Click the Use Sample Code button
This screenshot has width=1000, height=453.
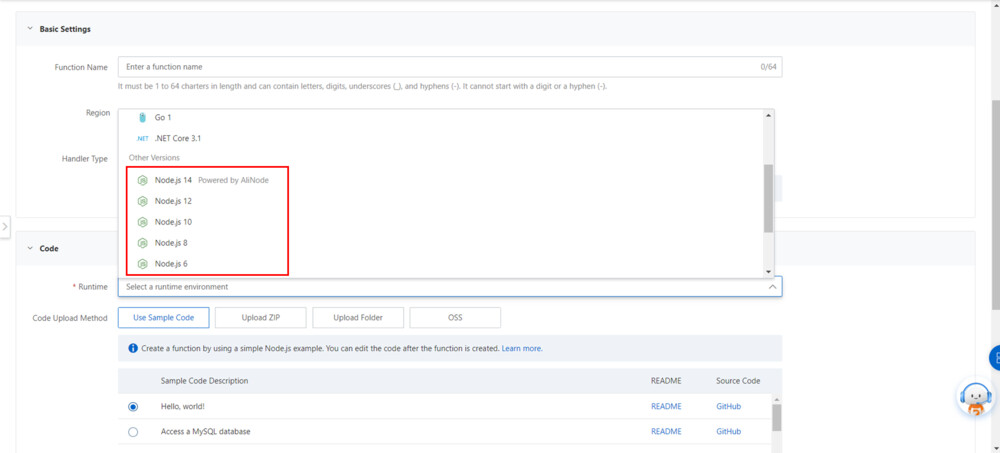coord(163,317)
